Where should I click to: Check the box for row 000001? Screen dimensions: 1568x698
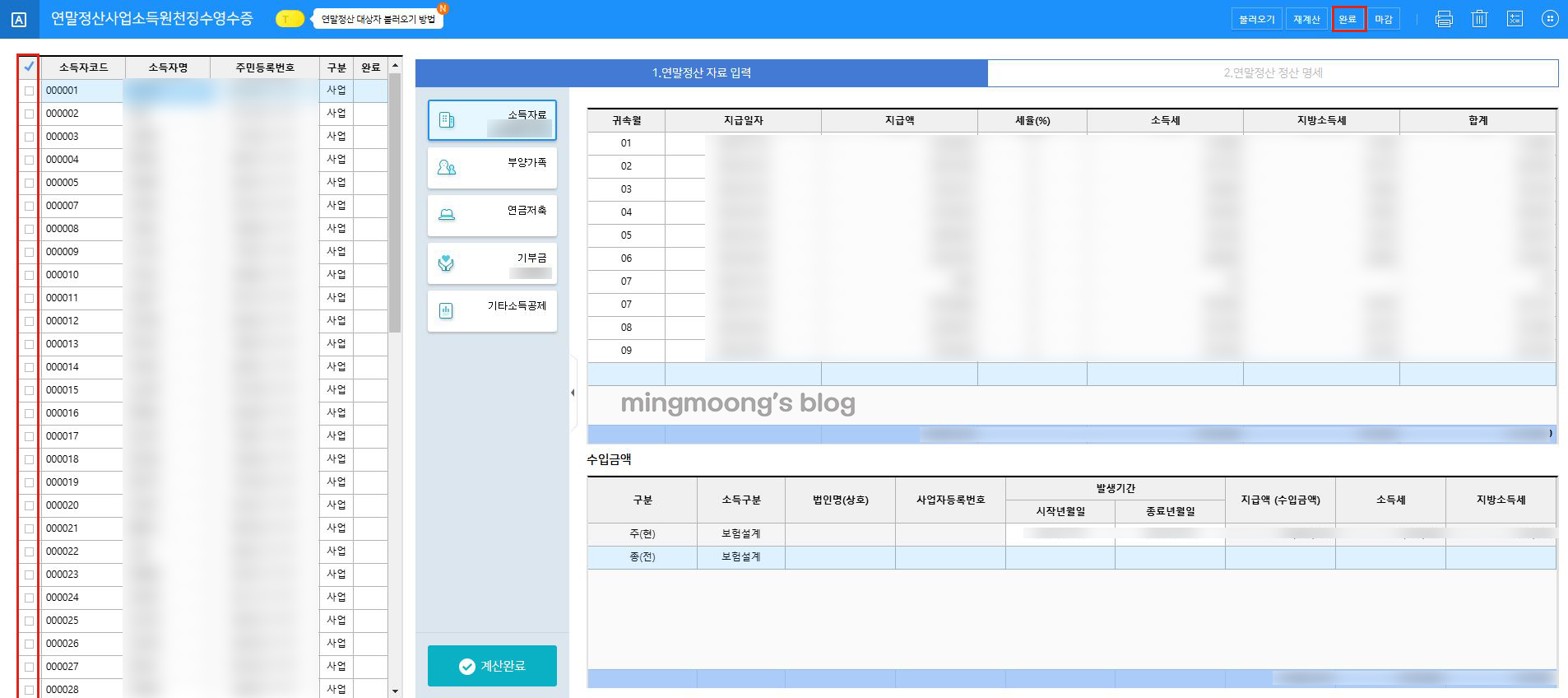tap(29, 91)
